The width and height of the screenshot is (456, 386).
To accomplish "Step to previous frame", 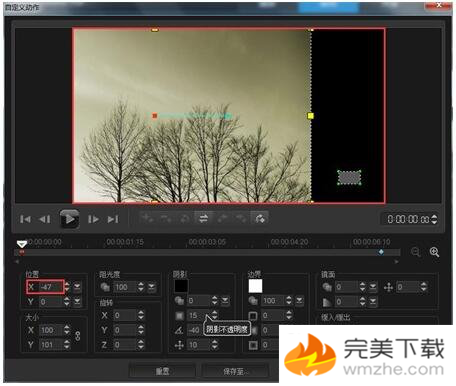I will [x=45, y=219].
